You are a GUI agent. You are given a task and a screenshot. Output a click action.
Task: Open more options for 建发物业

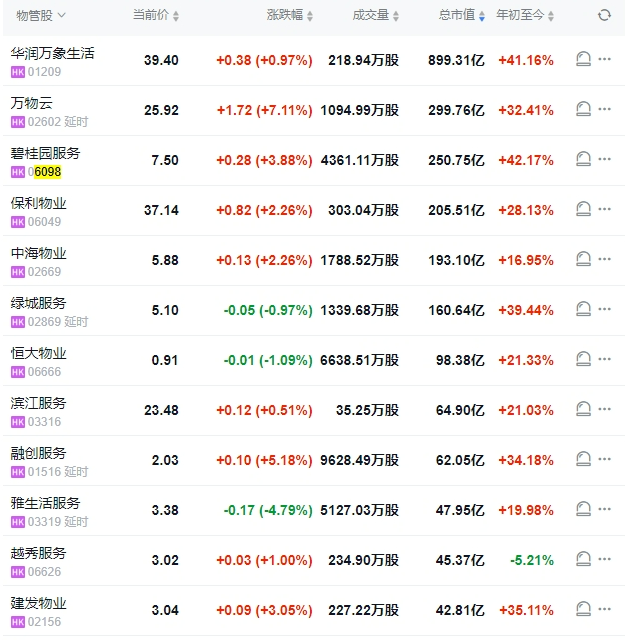[605, 609]
